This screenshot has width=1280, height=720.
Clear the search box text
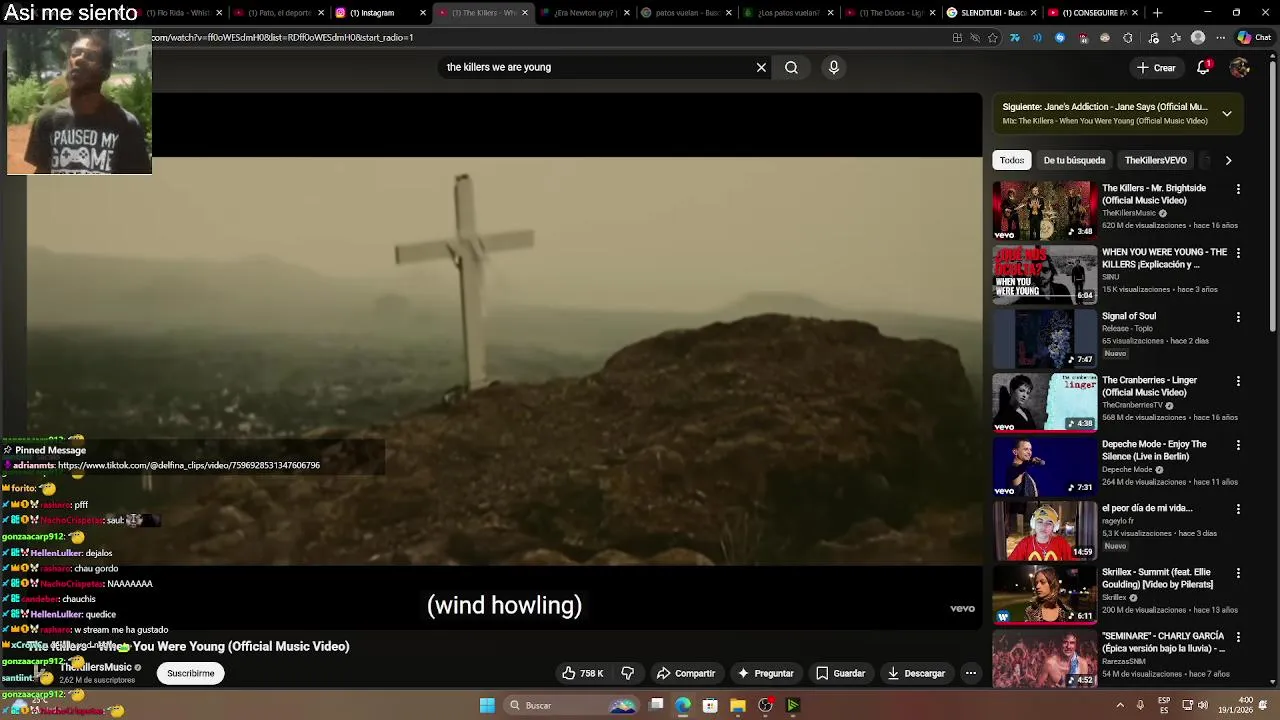click(761, 67)
